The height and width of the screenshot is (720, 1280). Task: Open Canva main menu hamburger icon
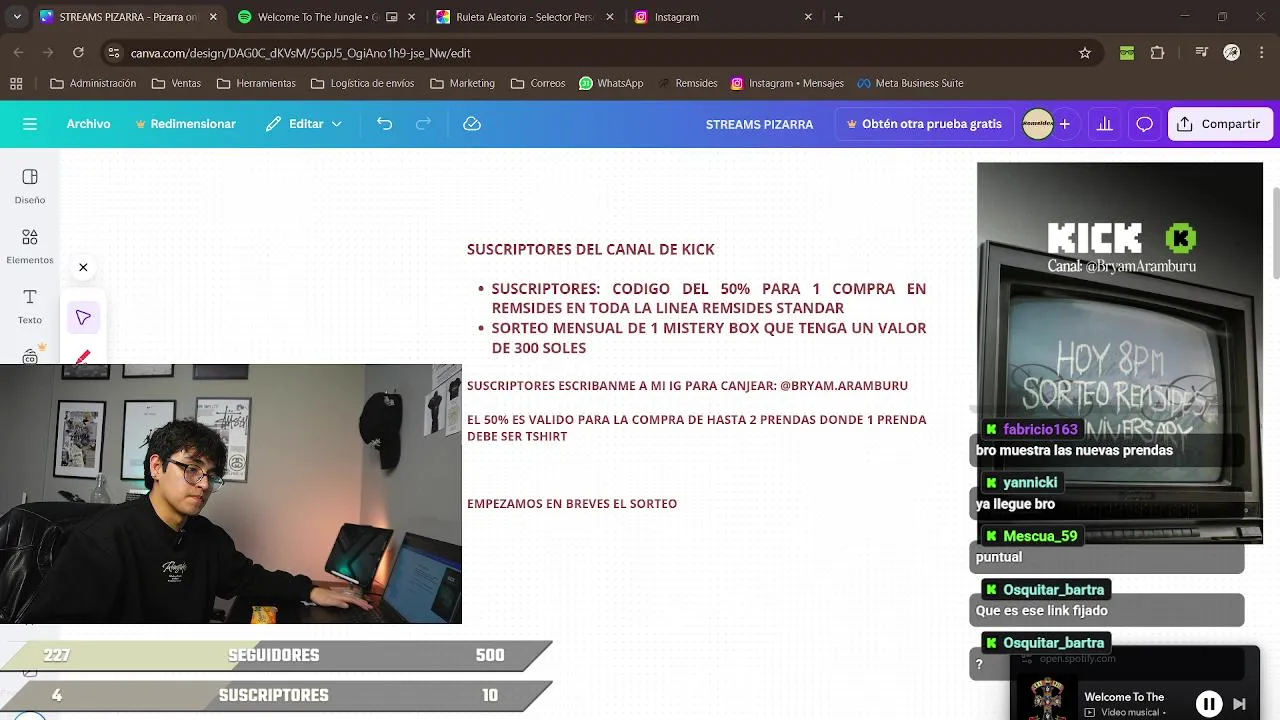click(30, 124)
